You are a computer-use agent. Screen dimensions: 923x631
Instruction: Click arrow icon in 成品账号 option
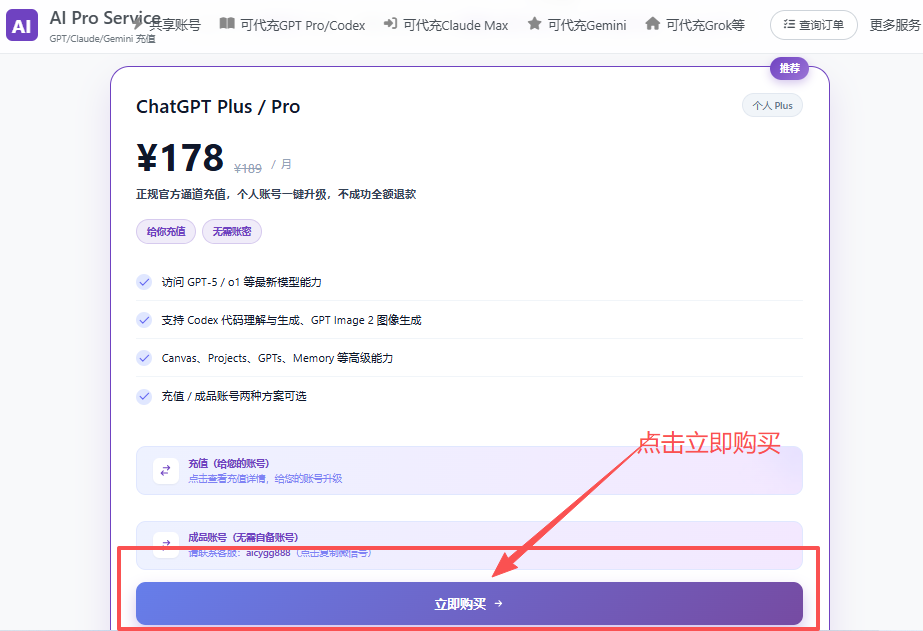pyautogui.click(x=165, y=544)
